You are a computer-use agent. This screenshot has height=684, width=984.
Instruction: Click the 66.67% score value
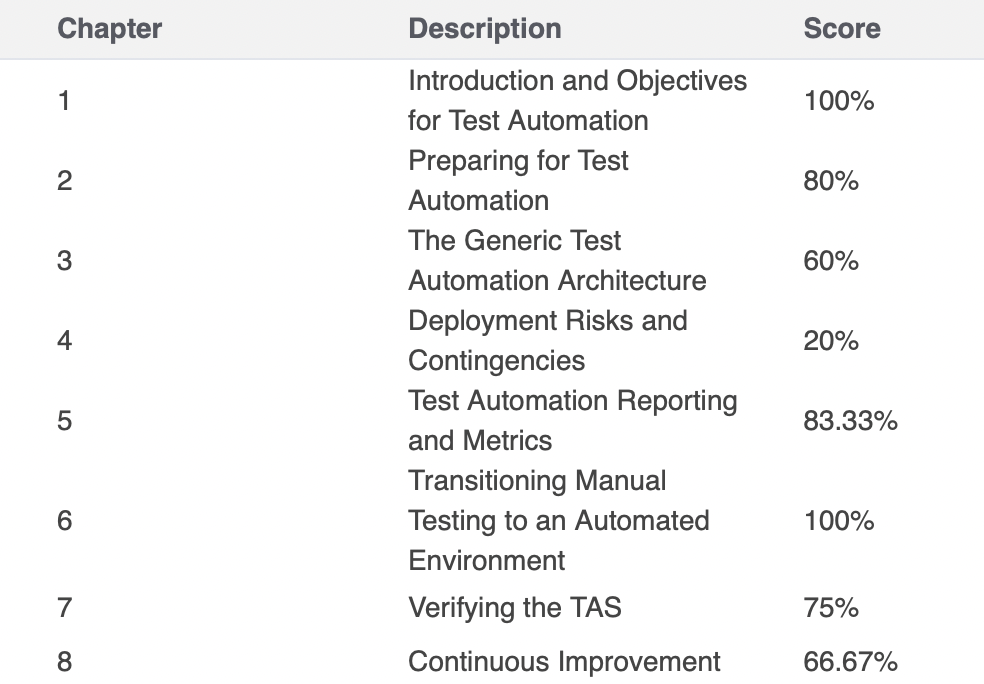(x=849, y=661)
